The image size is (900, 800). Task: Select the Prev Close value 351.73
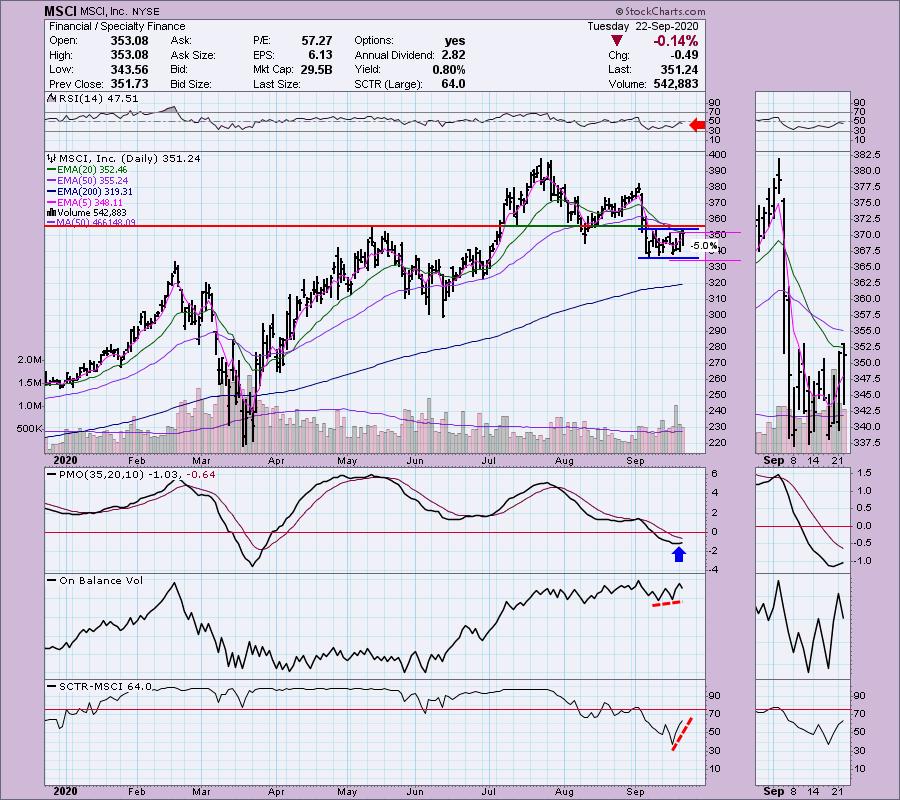click(129, 84)
